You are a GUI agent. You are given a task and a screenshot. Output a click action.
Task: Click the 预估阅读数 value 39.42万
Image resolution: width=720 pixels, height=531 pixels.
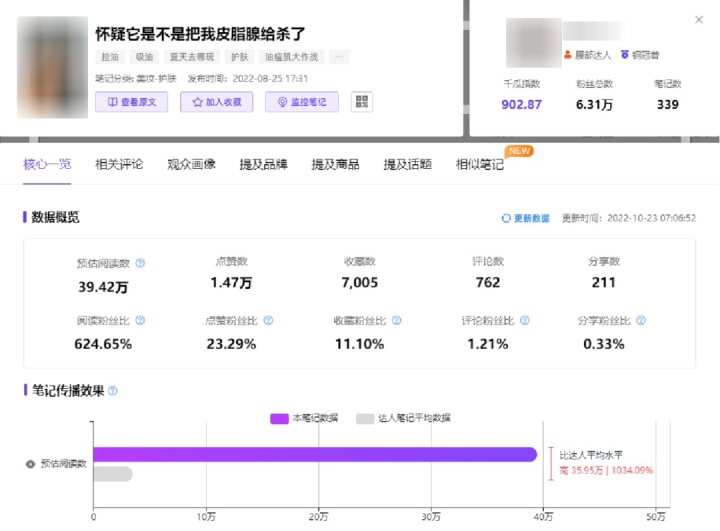(x=103, y=287)
